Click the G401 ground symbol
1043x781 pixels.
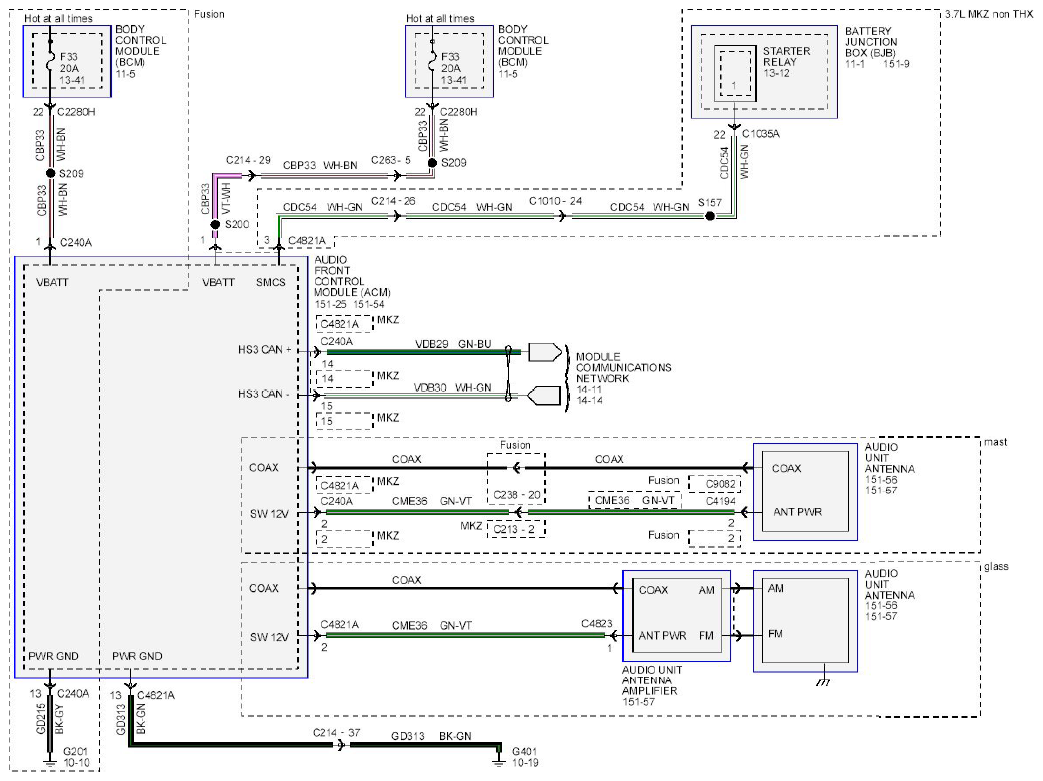(x=499, y=758)
